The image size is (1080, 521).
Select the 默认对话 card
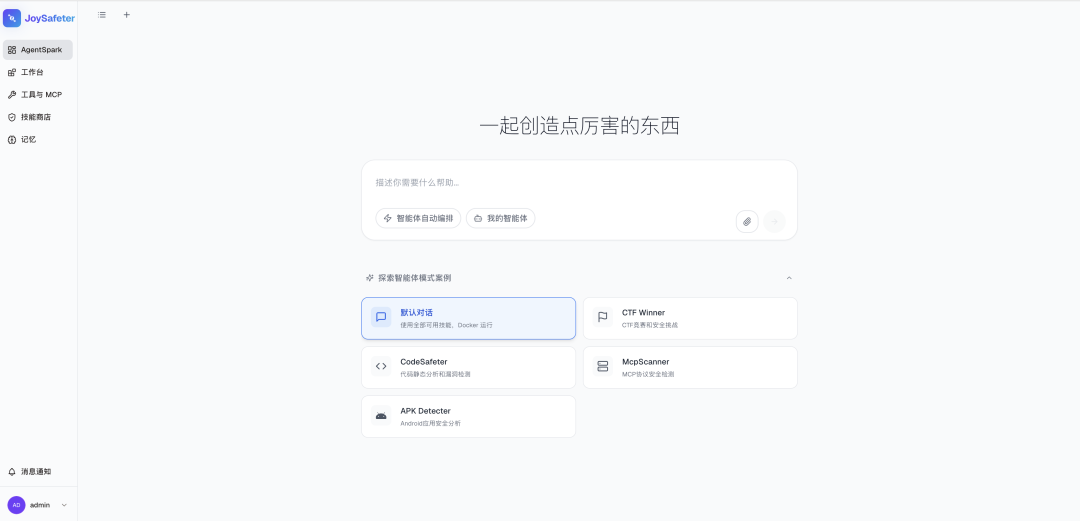[x=468, y=318]
